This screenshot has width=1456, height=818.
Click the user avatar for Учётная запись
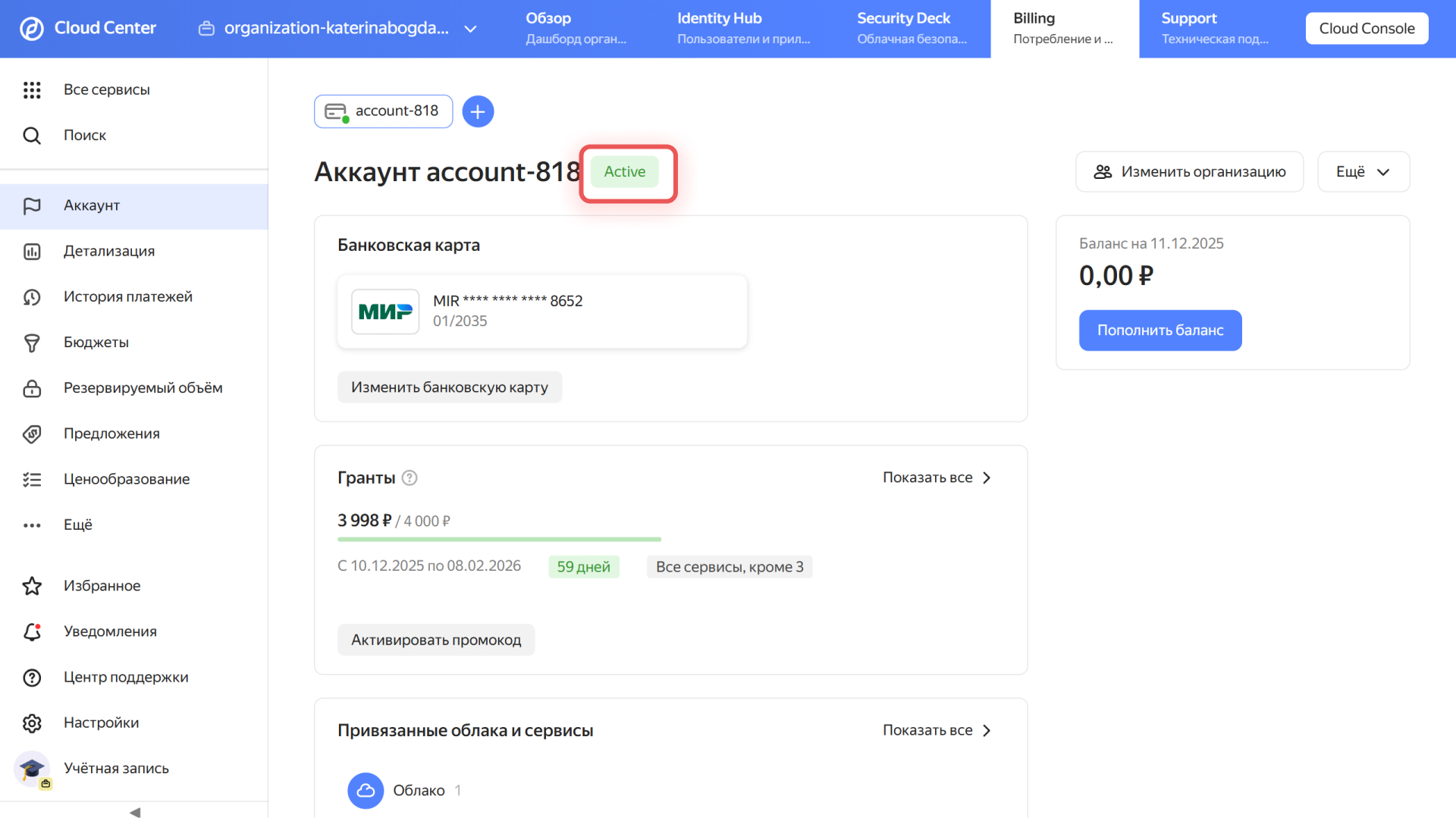32,769
